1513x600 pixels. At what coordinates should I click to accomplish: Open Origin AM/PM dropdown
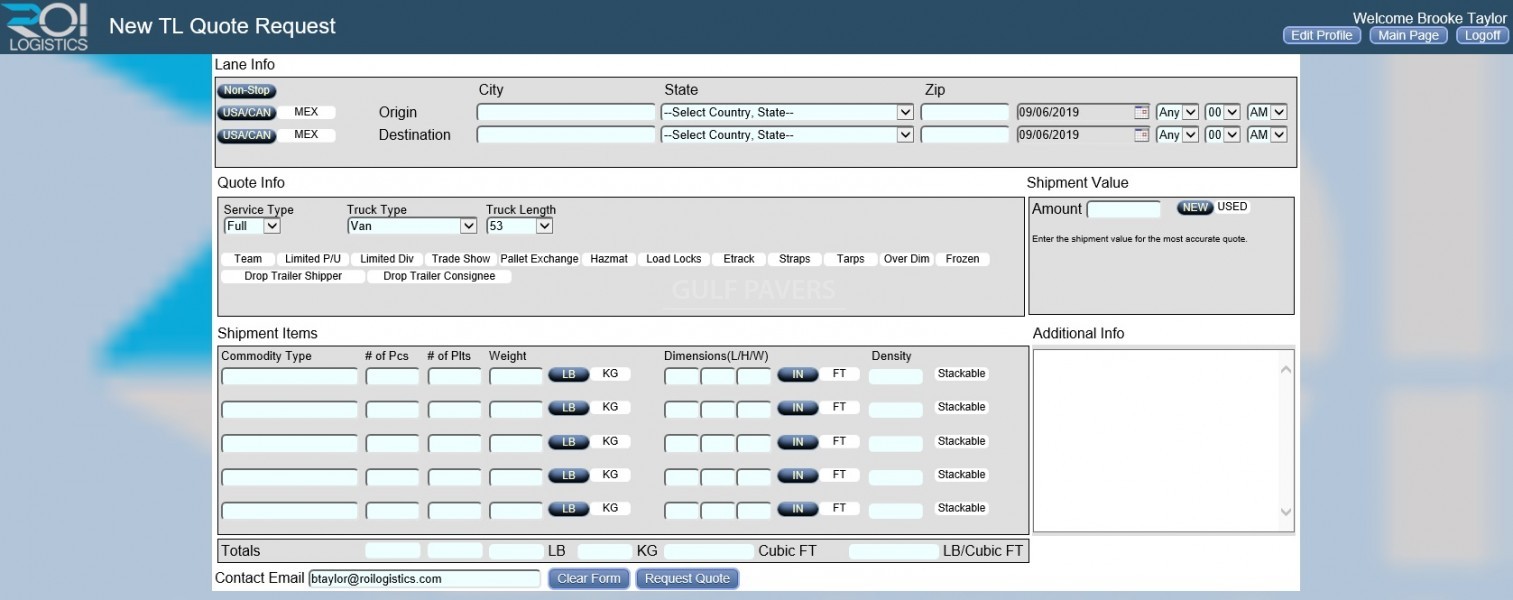(1267, 112)
